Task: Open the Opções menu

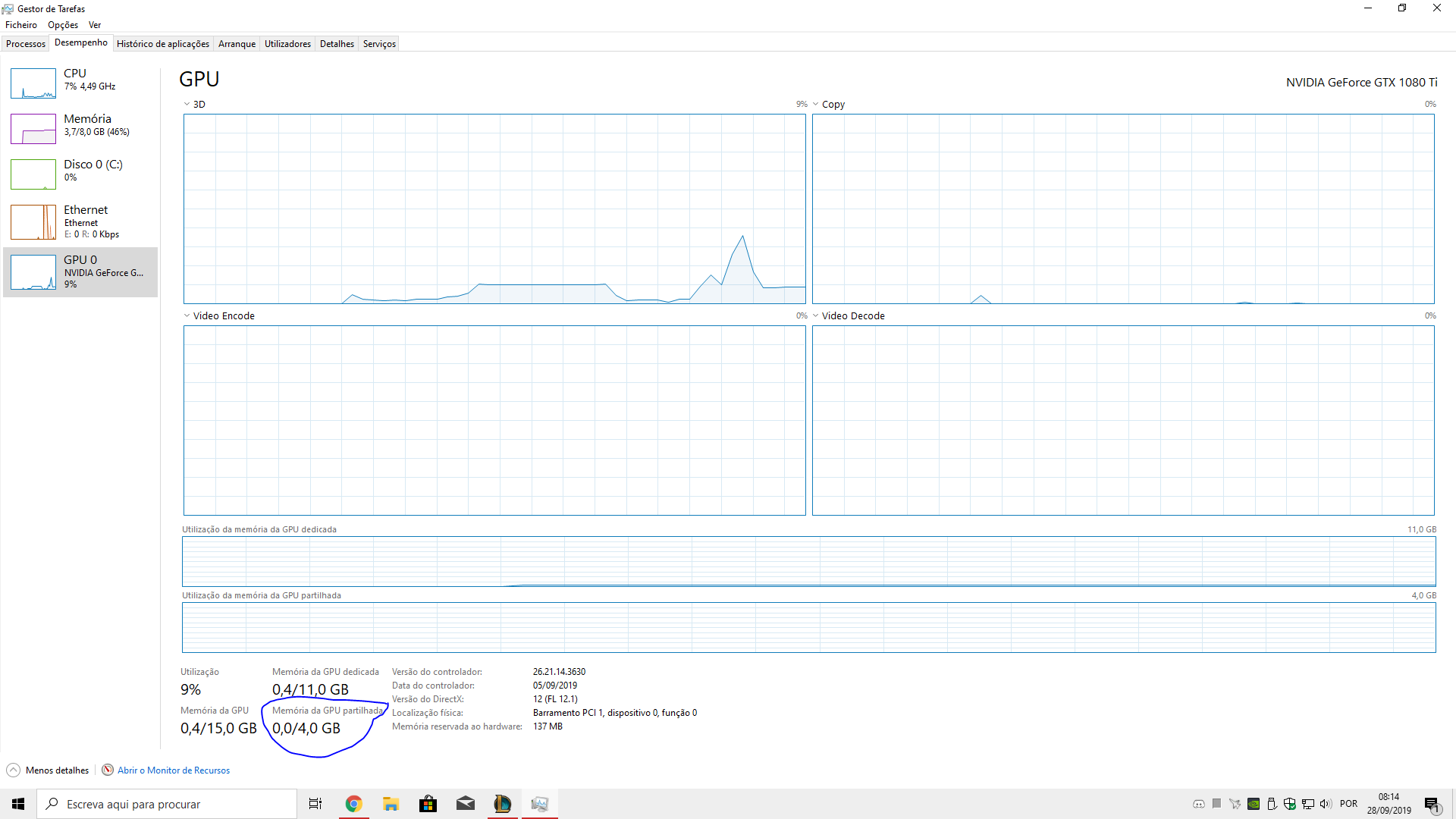Action: pyautogui.click(x=63, y=25)
